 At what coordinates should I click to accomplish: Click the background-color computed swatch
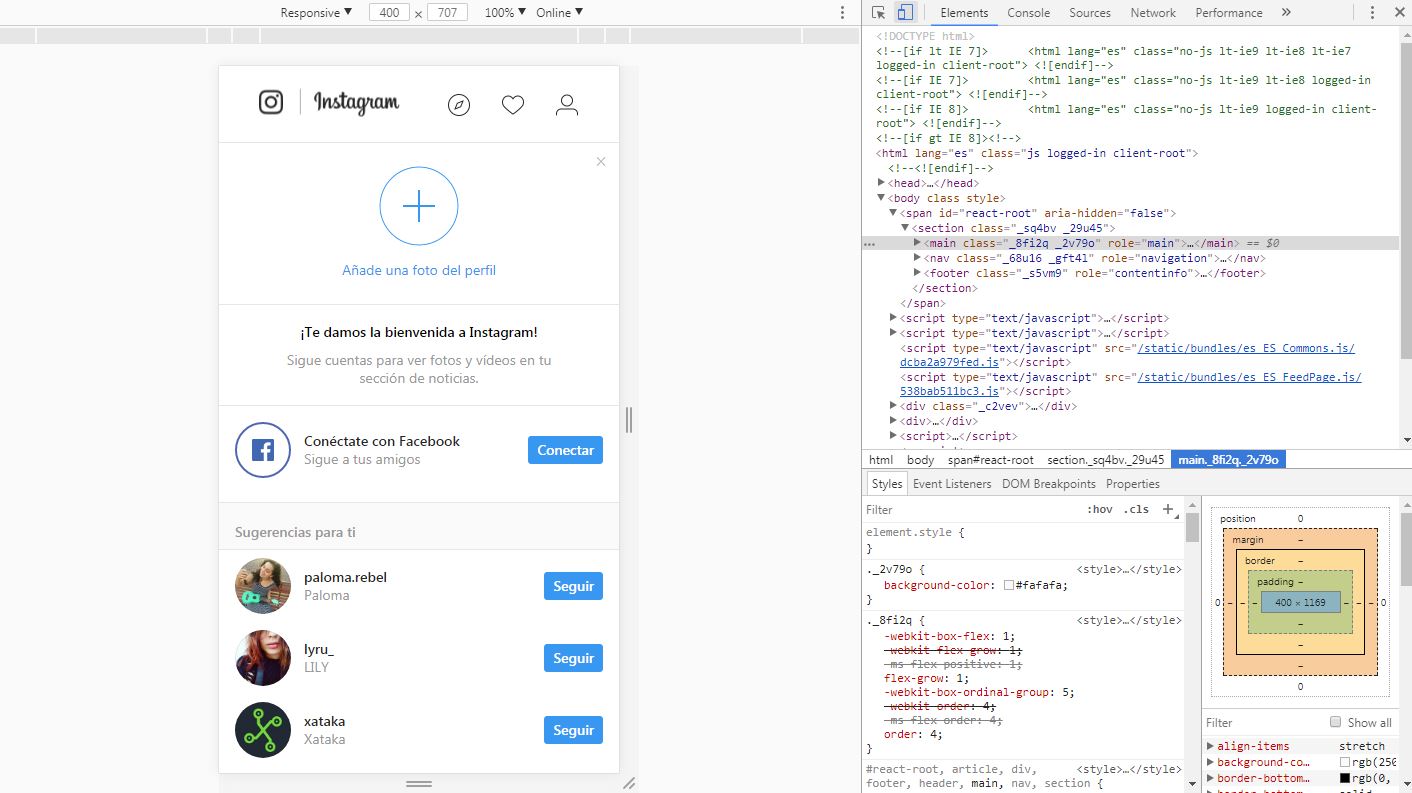point(1344,762)
